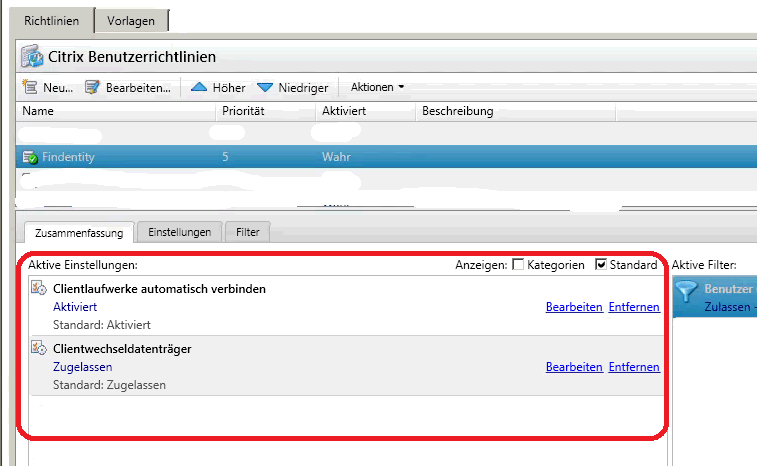Screen dimensions: 757x466
Task: Click the Clientlaufwerke automatisch verbinden setting icon
Action: point(39,287)
